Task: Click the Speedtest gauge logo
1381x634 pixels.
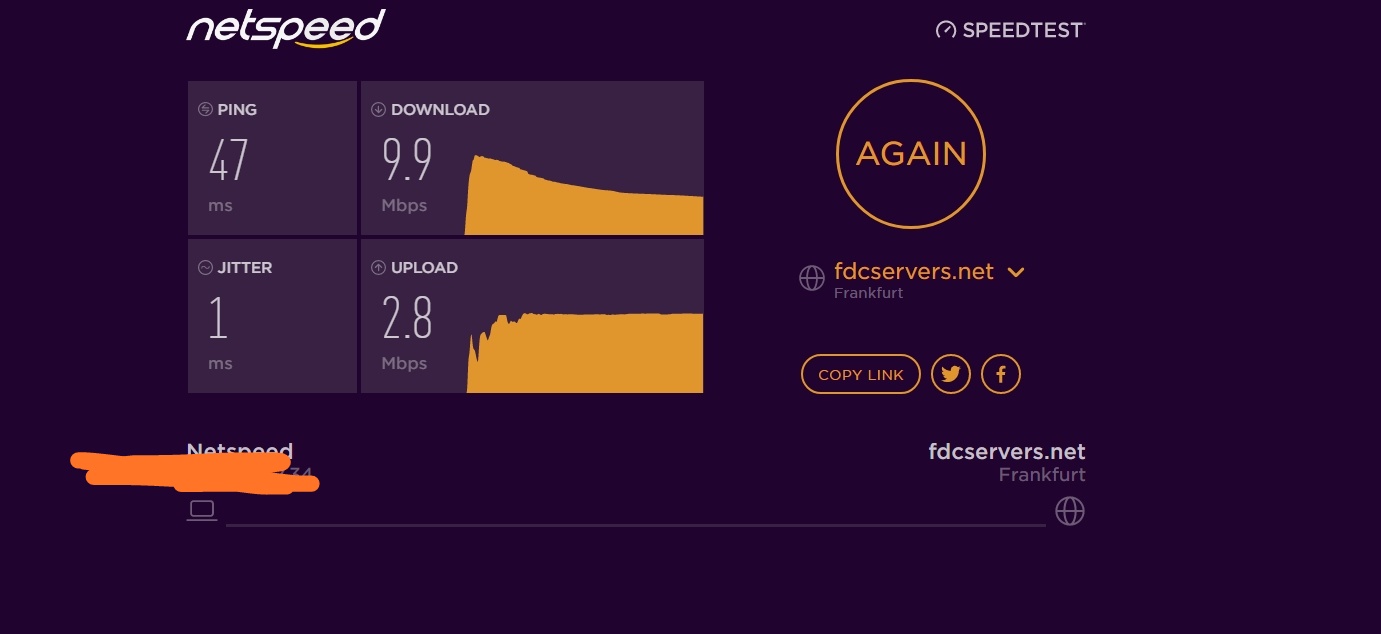Action: point(946,30)
